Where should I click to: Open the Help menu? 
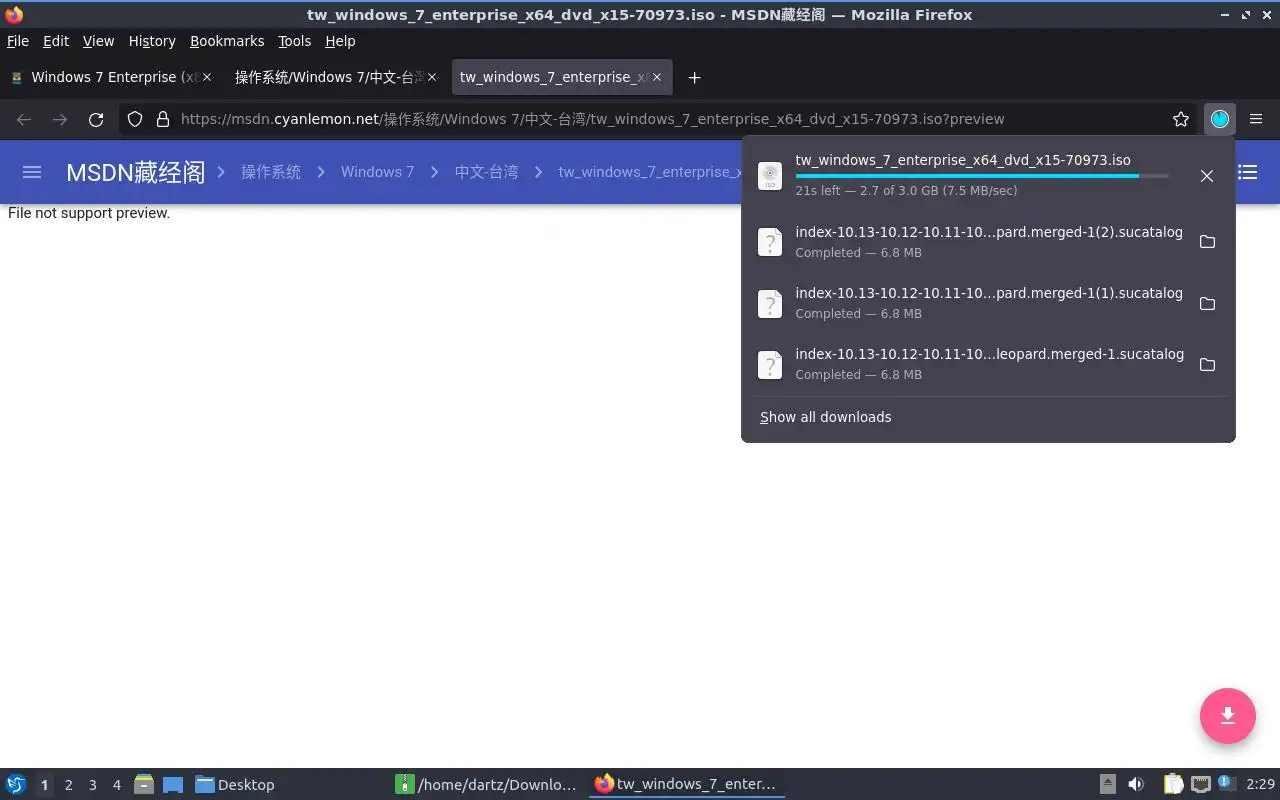pos(340,41)
